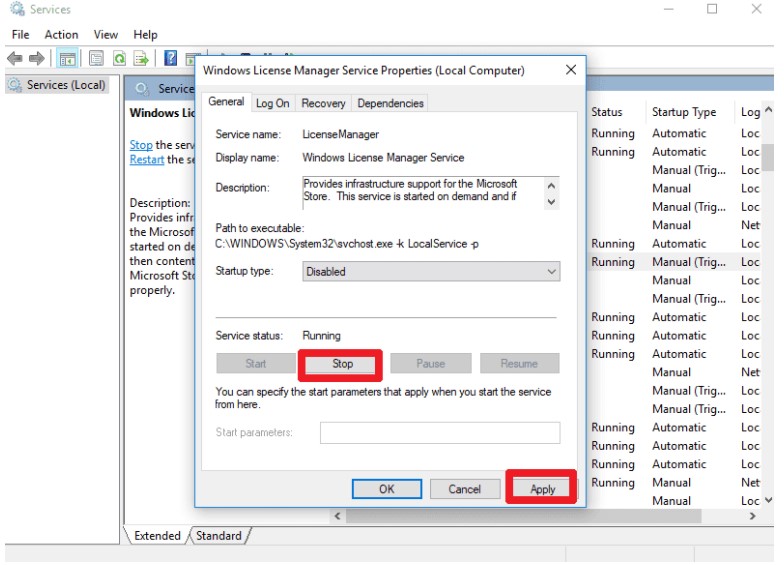Select the Services (Local) tree node

pyautogui.click(x=57, y=85)
